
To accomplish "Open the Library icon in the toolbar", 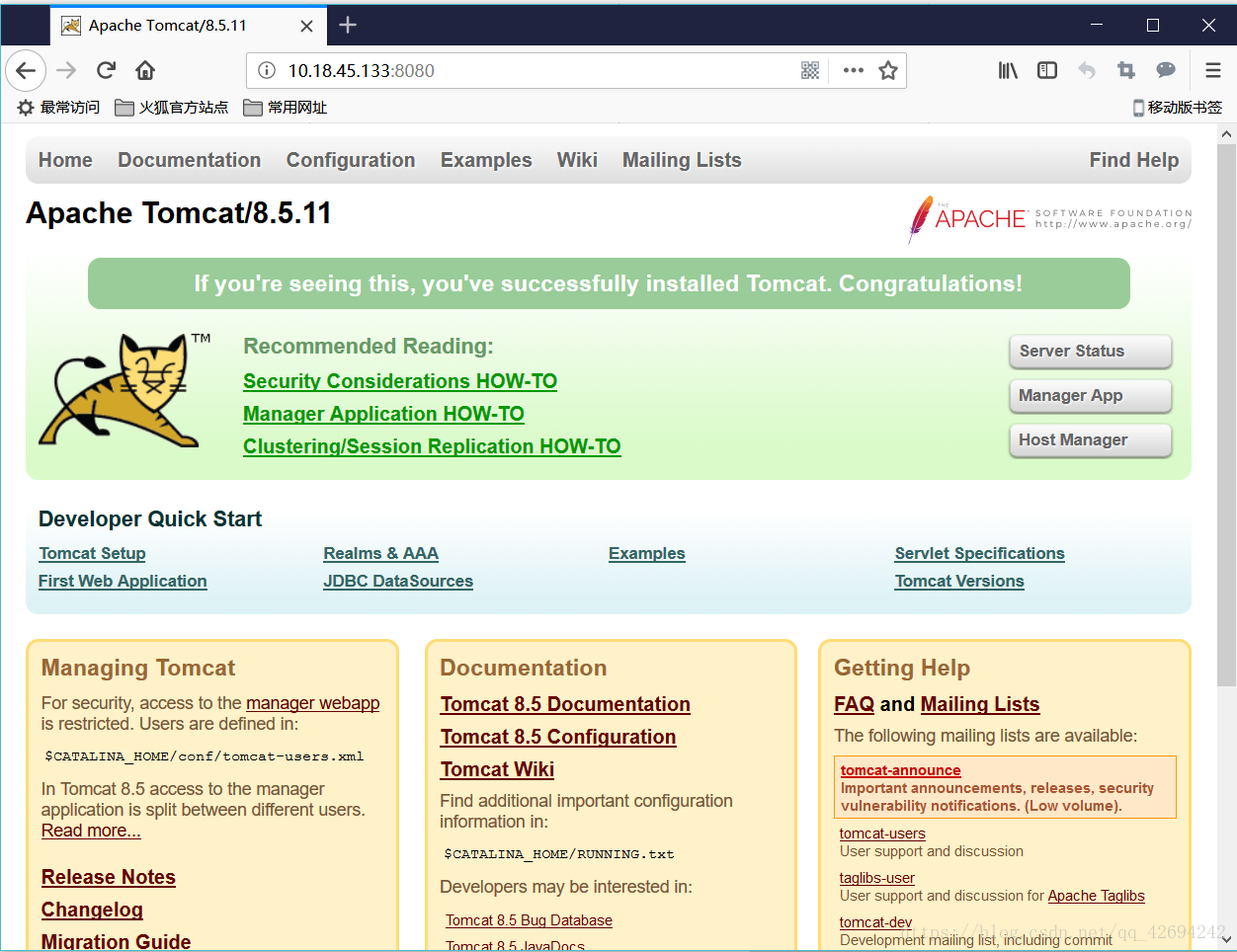I will pos(1007,70).
